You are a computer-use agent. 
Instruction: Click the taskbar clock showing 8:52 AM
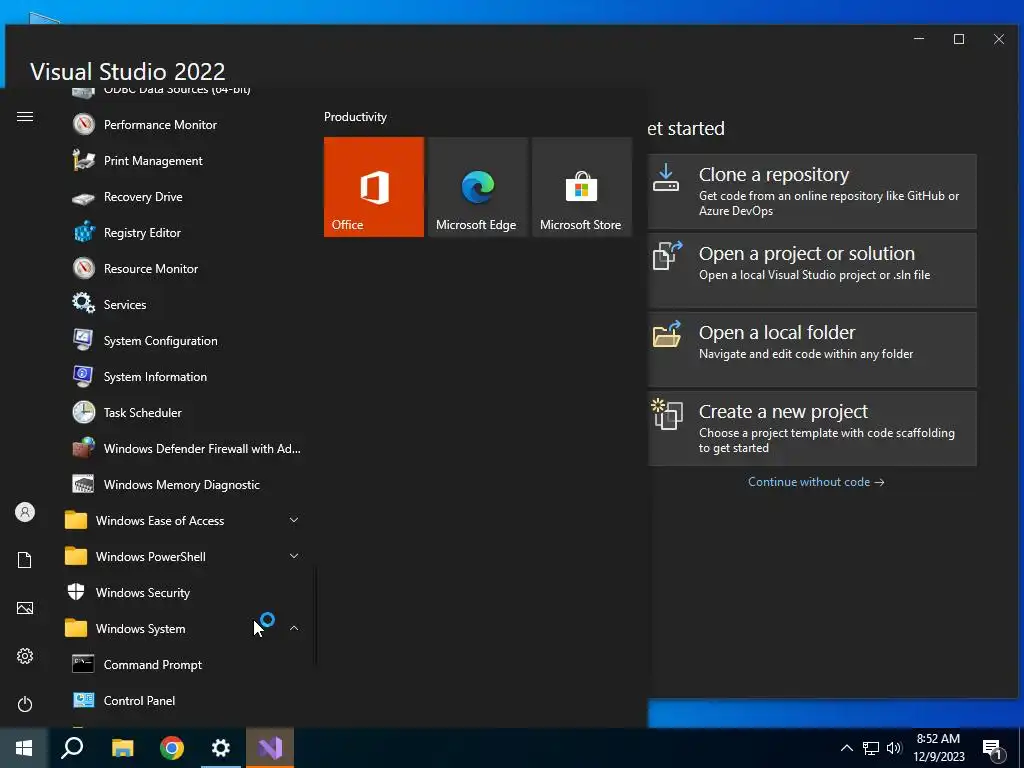tap(938, 748)
